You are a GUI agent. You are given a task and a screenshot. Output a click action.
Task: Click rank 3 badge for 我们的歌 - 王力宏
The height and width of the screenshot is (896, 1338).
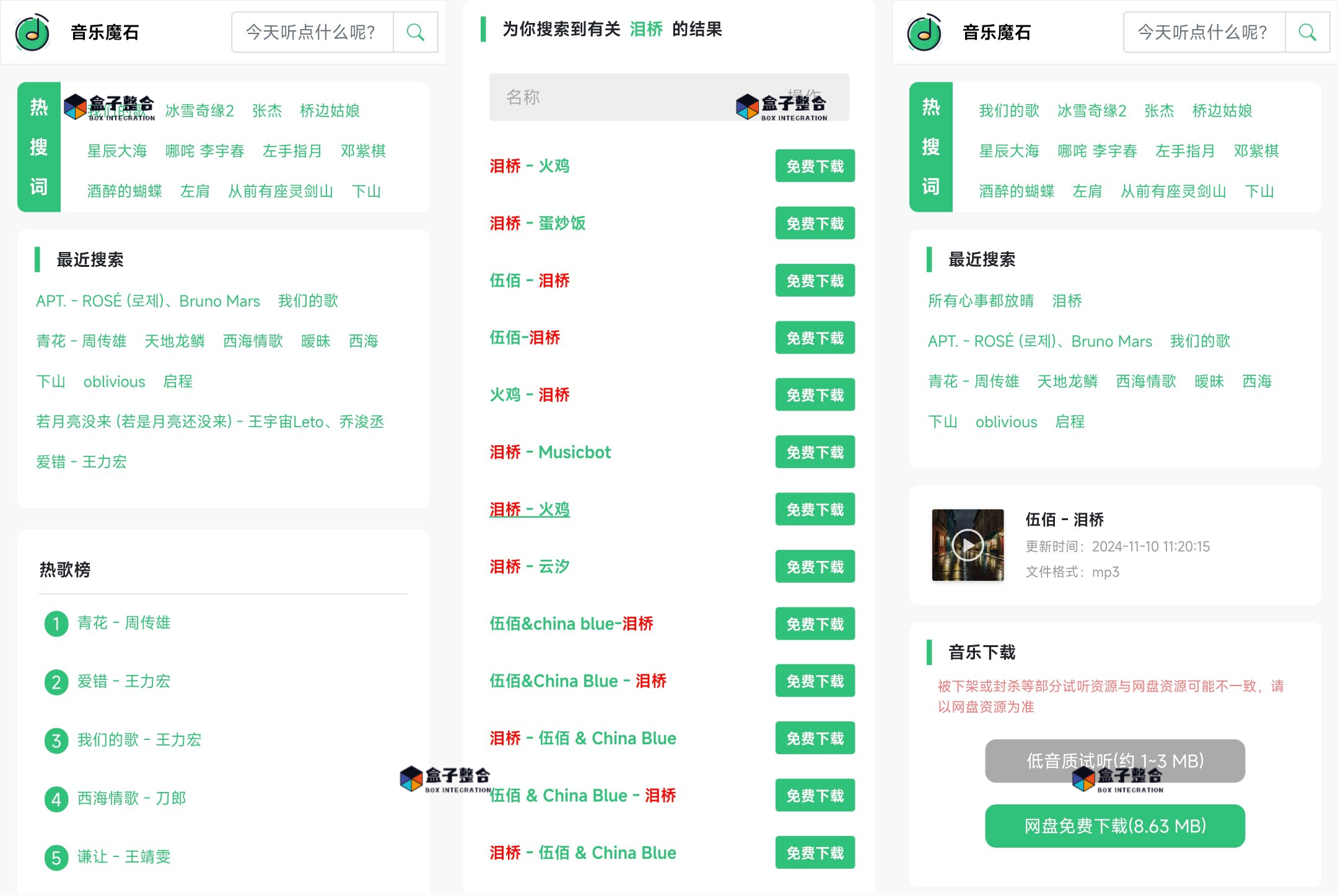tap(56, 740)
